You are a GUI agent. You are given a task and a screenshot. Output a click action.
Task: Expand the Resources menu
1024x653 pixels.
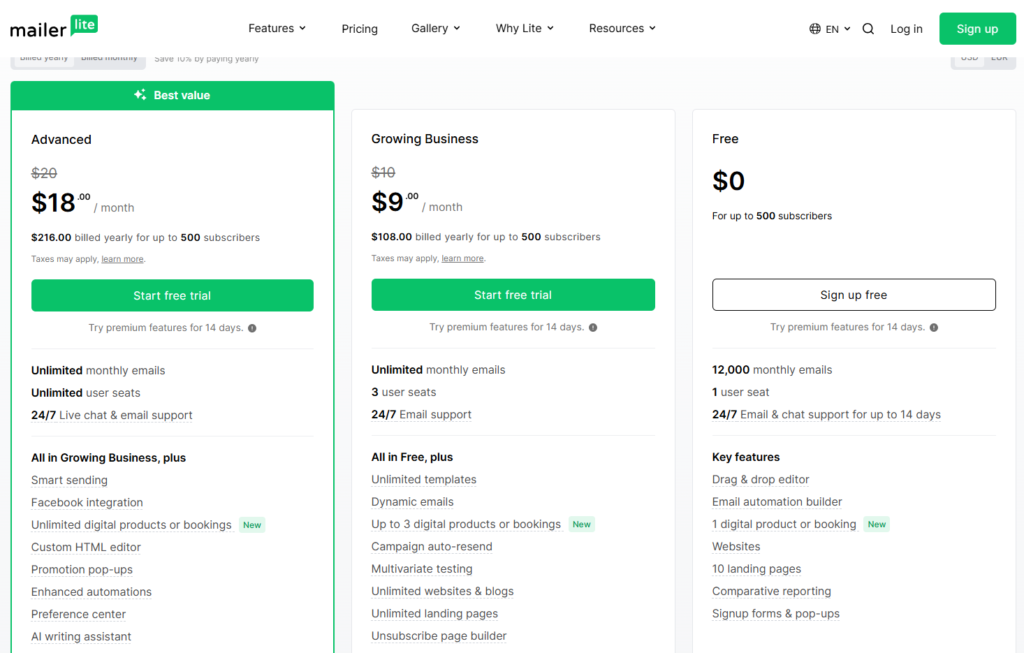click(x=622, y=28)
